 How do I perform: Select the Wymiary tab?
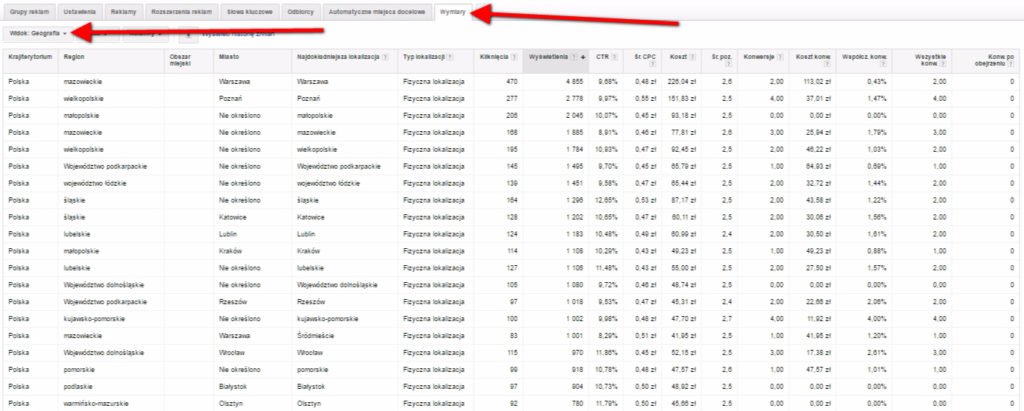click(x=452, y=12)
